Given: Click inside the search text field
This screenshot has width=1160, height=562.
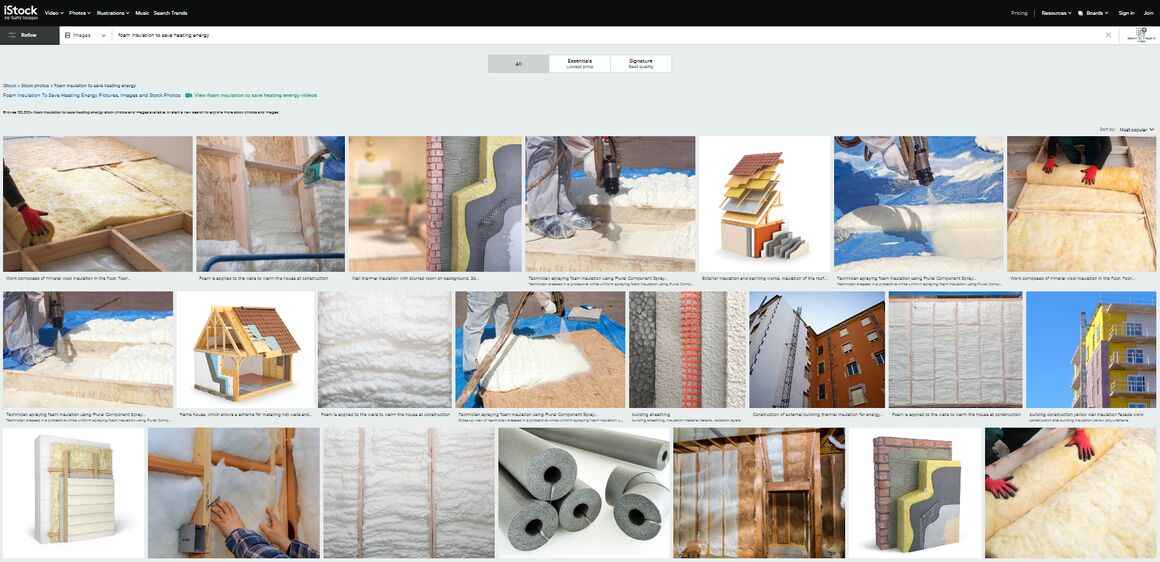Looking at the screenshot, I should 600,35.
